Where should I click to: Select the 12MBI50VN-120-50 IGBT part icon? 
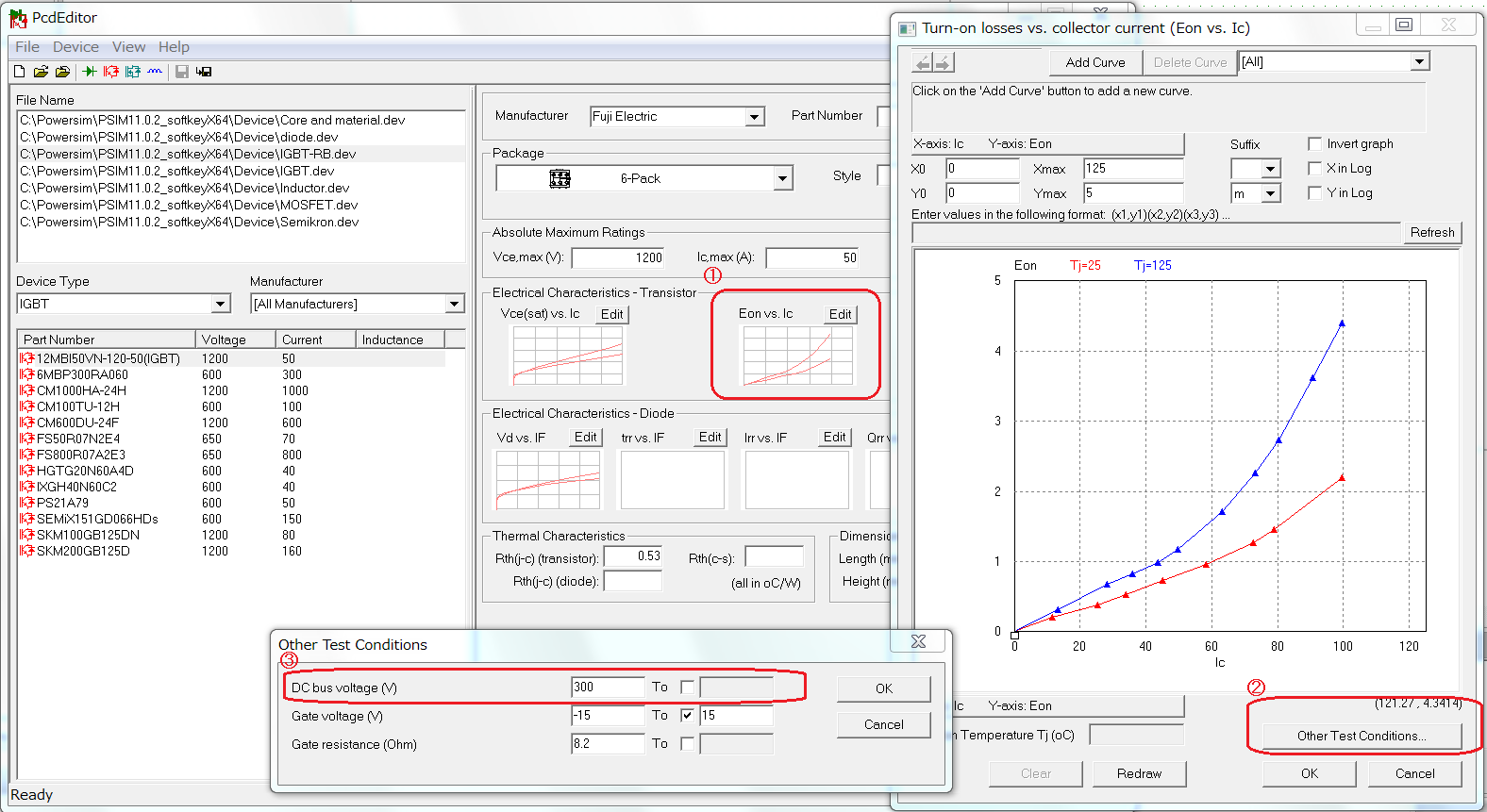coord(27,358)
